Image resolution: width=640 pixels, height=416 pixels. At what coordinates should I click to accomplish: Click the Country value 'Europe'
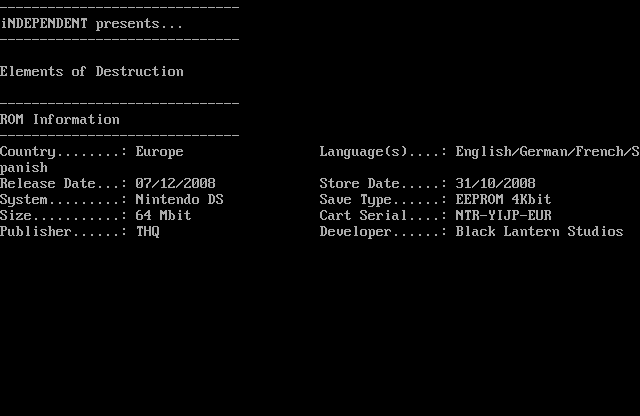click(x=159, y=152)
